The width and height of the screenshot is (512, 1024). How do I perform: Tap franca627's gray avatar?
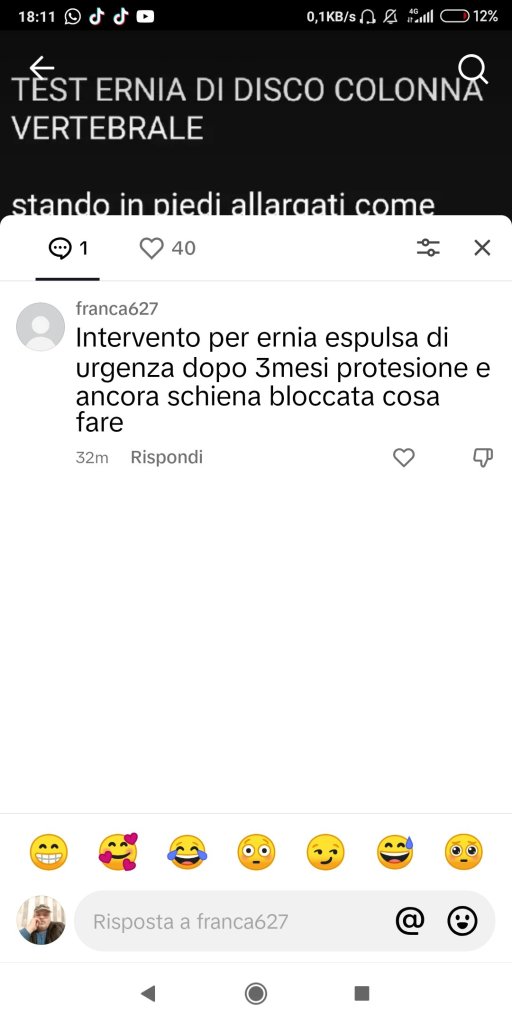[x=40, y=327]
